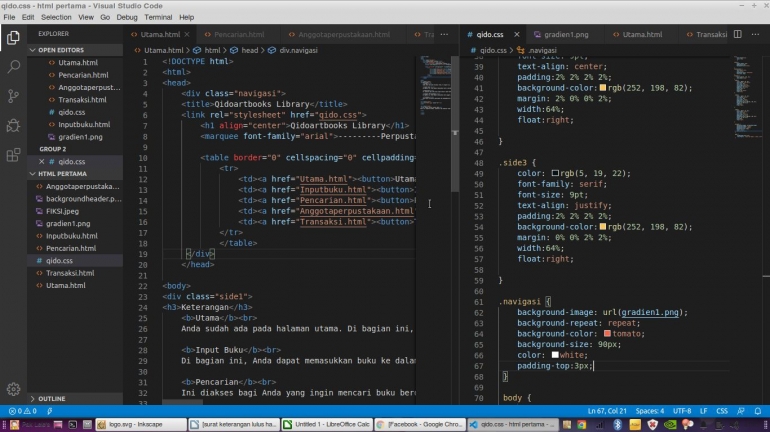This screenshot has width=770, height=432.
Task: Open the Search view in the activity bar
Action: [13, 67]
